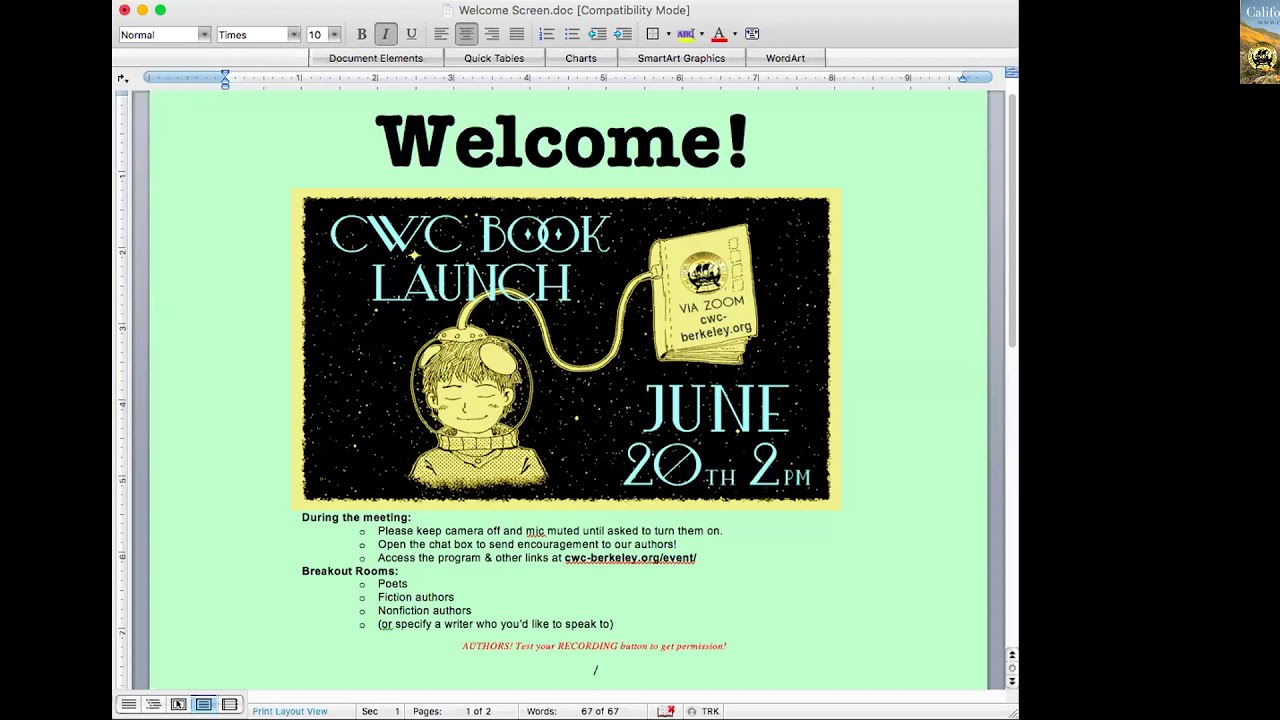Click the Welcome! heading
Screen dimensions: 1280x720
(562, 141)
